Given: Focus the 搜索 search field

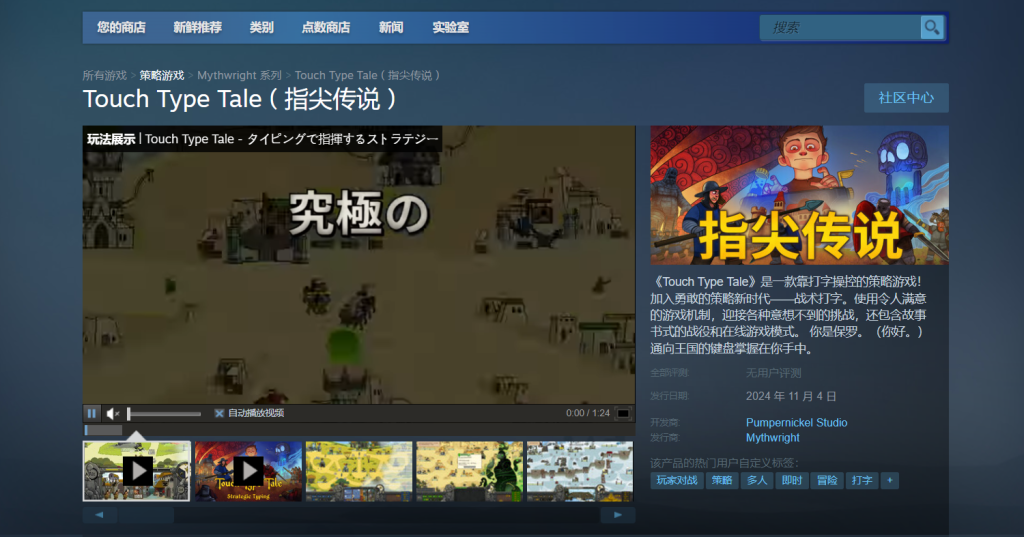Looking at the screenshot, I should tap(840, 27).
